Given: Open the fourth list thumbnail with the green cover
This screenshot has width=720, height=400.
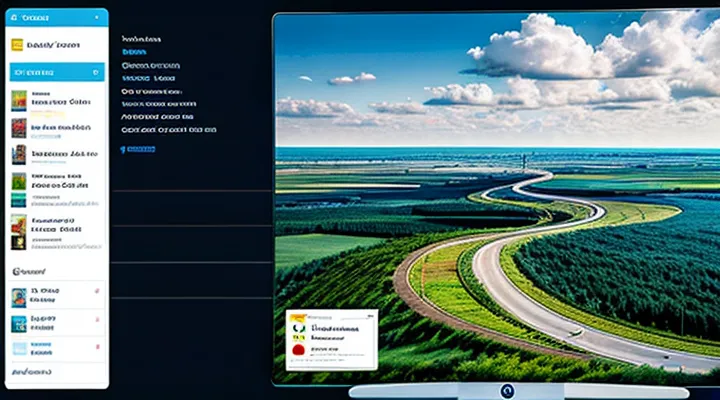Looking at the screenshot, I should (19, 182).
